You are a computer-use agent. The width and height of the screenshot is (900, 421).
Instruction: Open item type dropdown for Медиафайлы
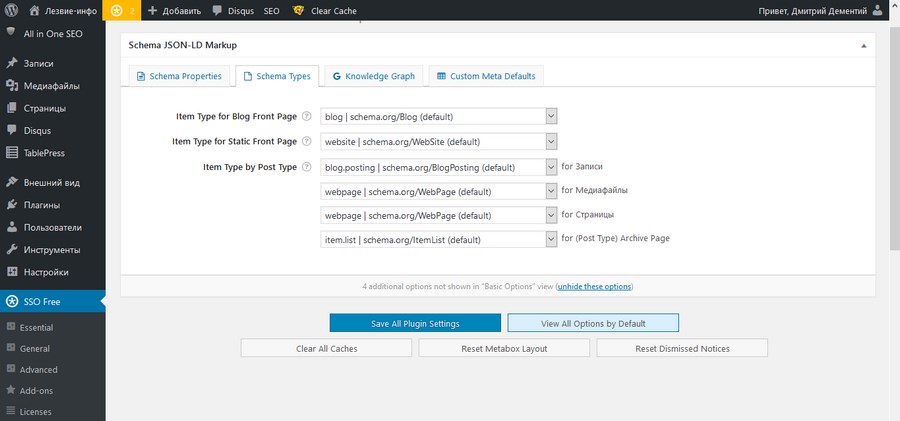point(439,191)
